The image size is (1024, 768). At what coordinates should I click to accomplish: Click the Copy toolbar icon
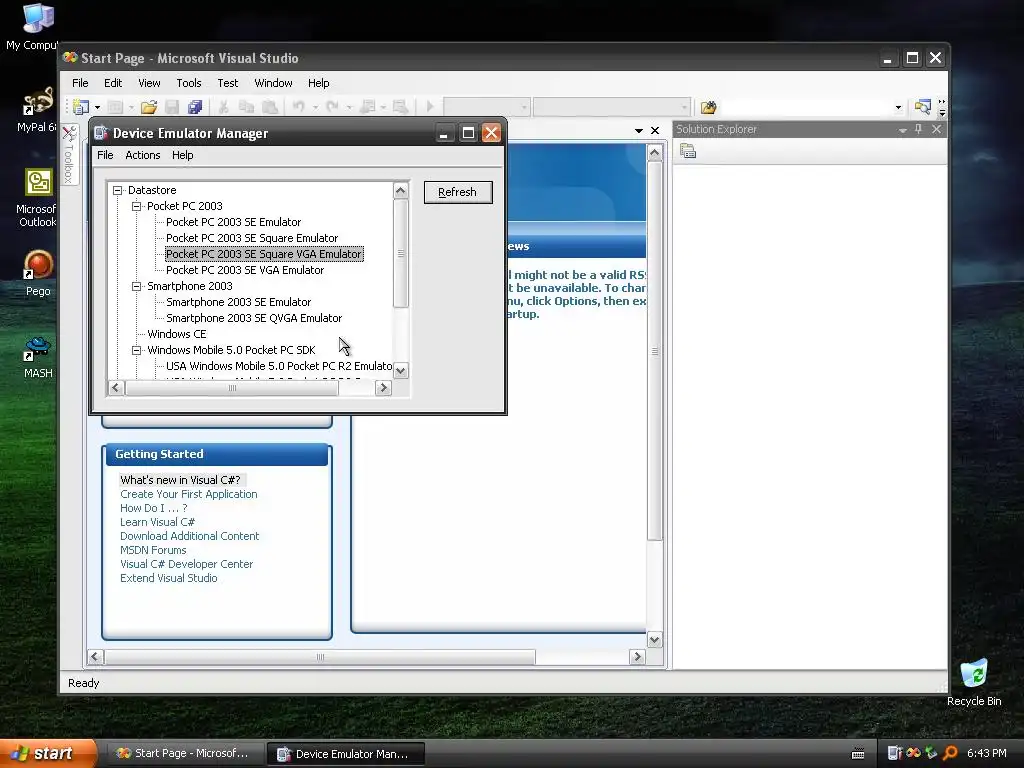point(246,106)
